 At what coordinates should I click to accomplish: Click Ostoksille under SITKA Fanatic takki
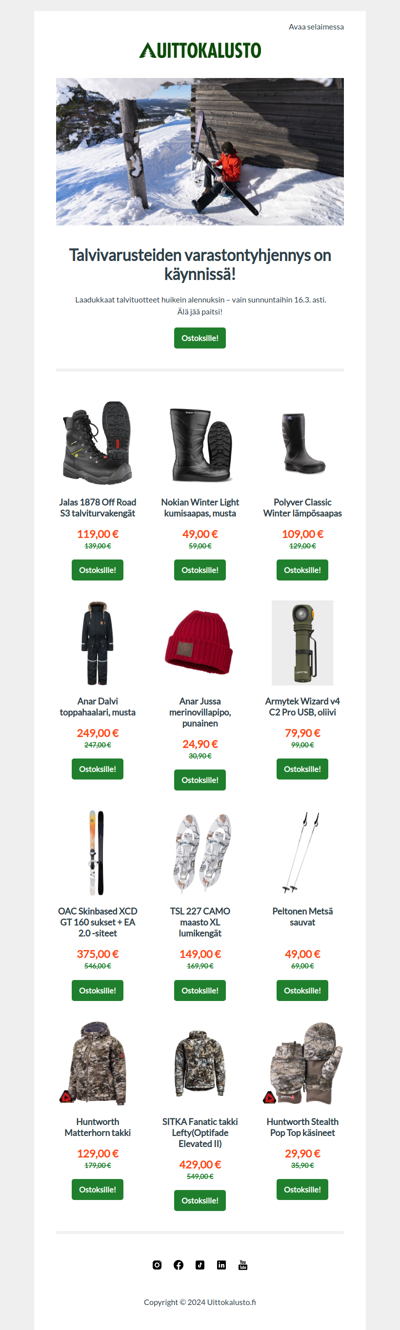tap(200, 1200)
